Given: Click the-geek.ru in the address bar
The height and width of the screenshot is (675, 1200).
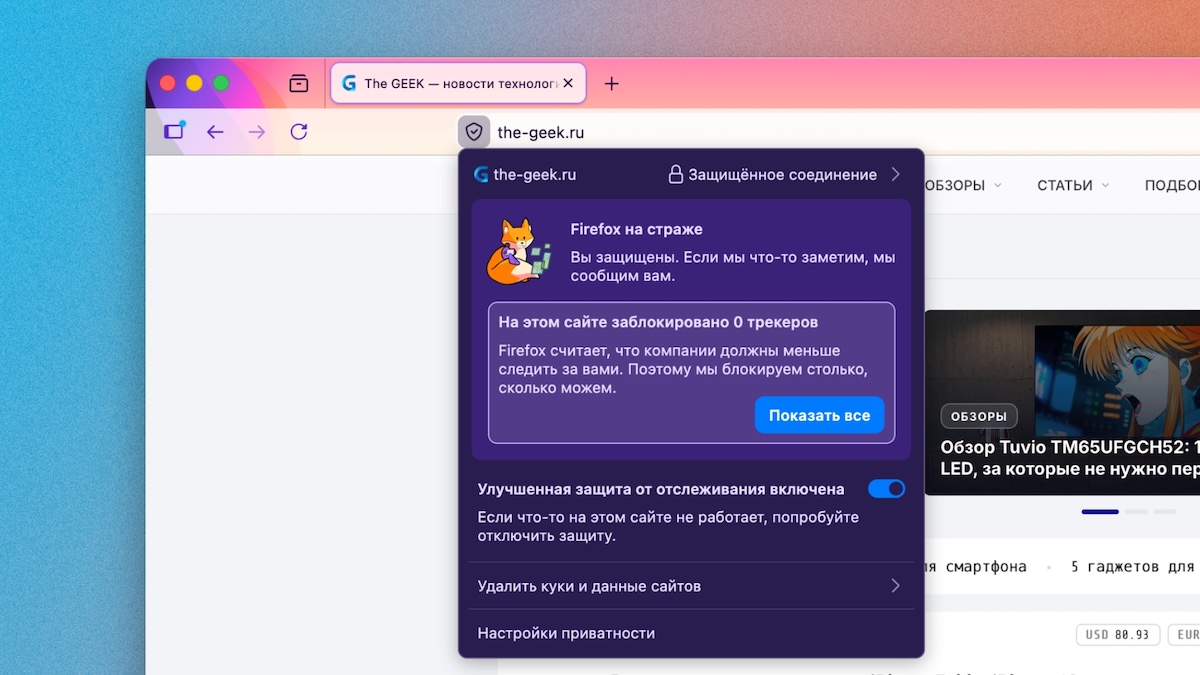Looking at the screenshot, I should tap(540, 132).
